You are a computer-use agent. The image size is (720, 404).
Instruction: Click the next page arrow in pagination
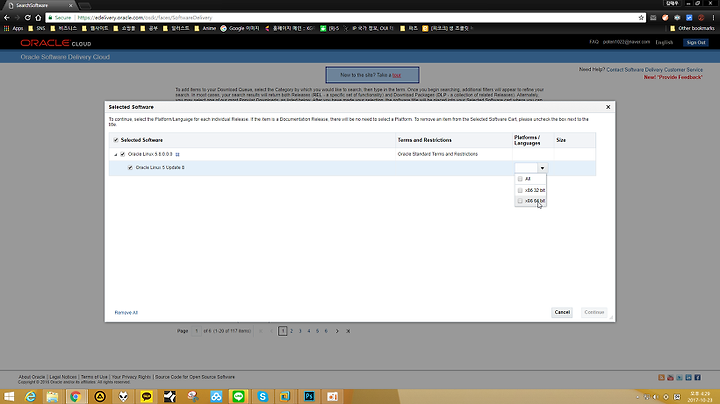click(337, 331)
